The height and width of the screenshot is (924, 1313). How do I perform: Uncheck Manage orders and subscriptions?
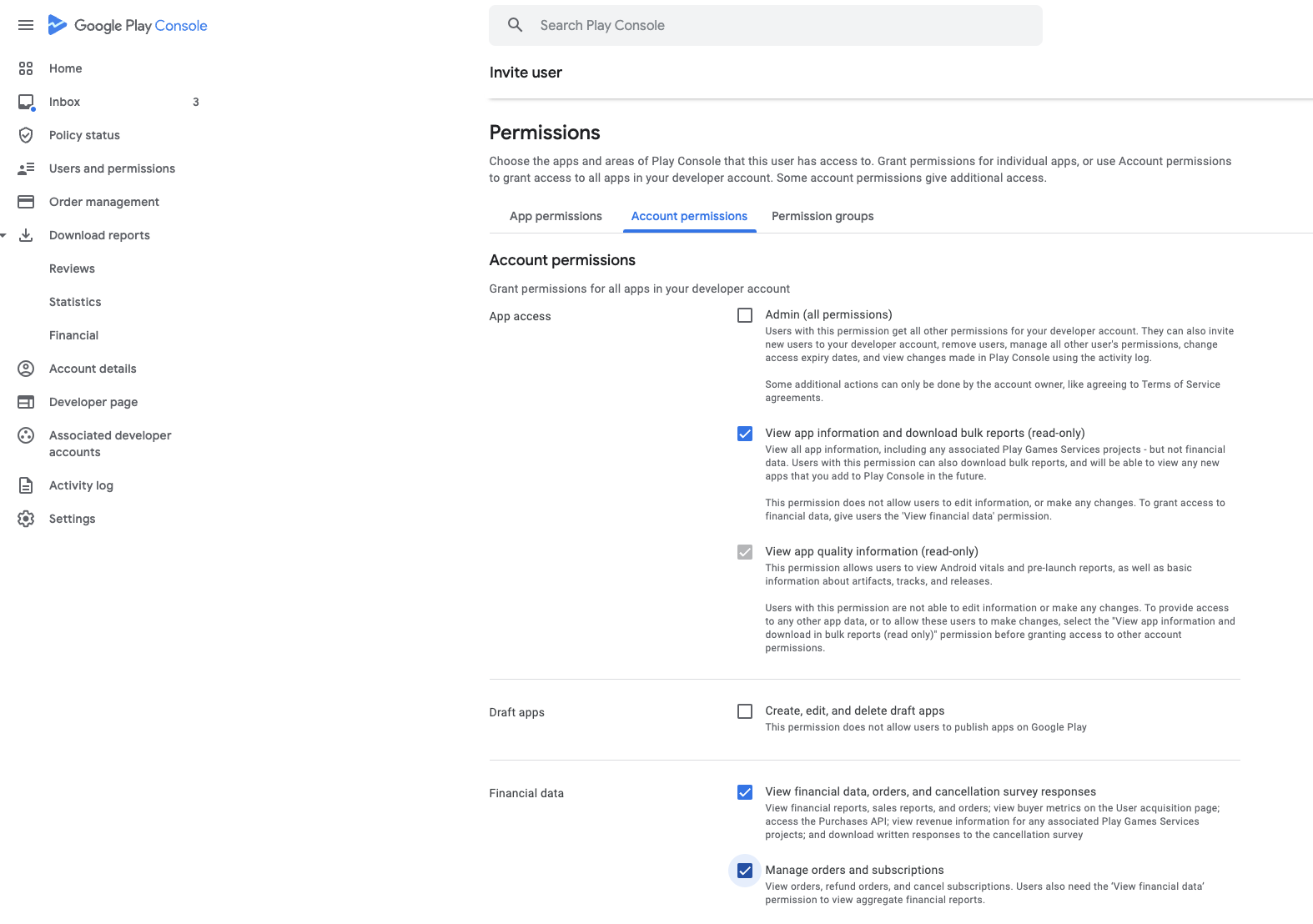point(744,871)
